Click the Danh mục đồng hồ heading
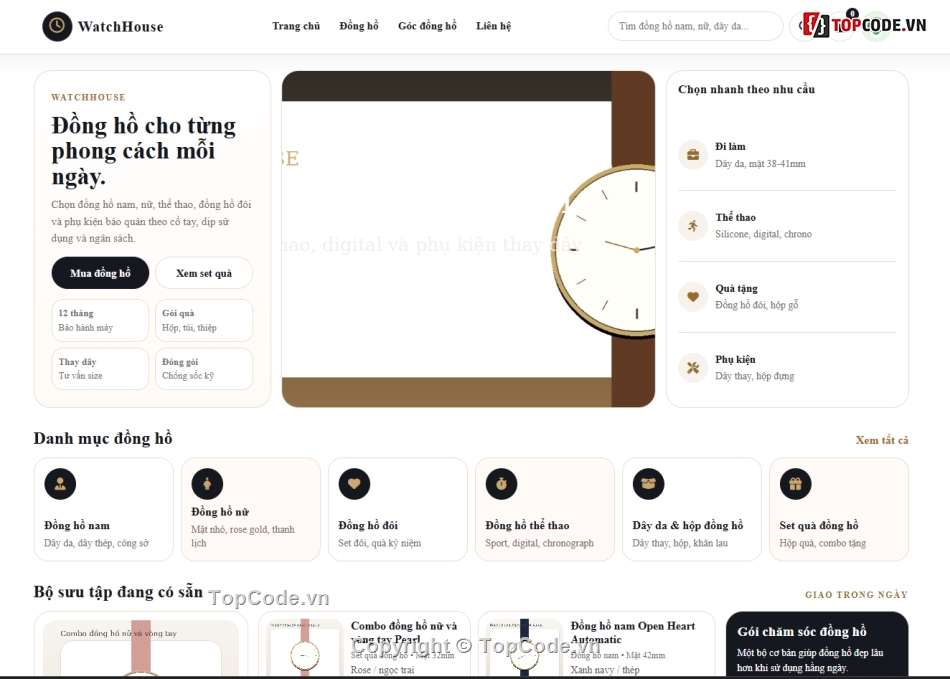The width and height of the screenshot is (950, 679). click(103, 439)
